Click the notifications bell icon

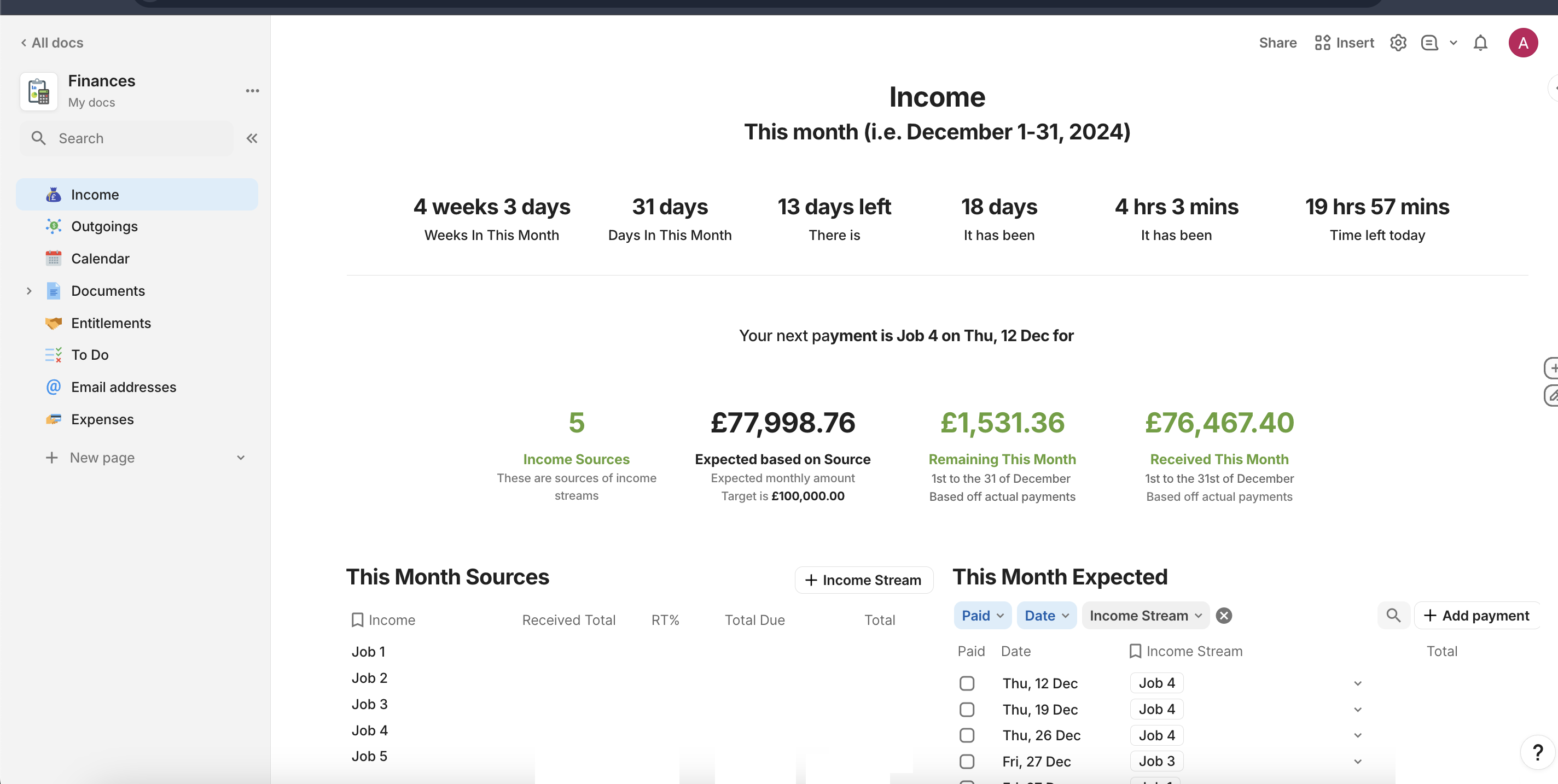point(1480,43)
